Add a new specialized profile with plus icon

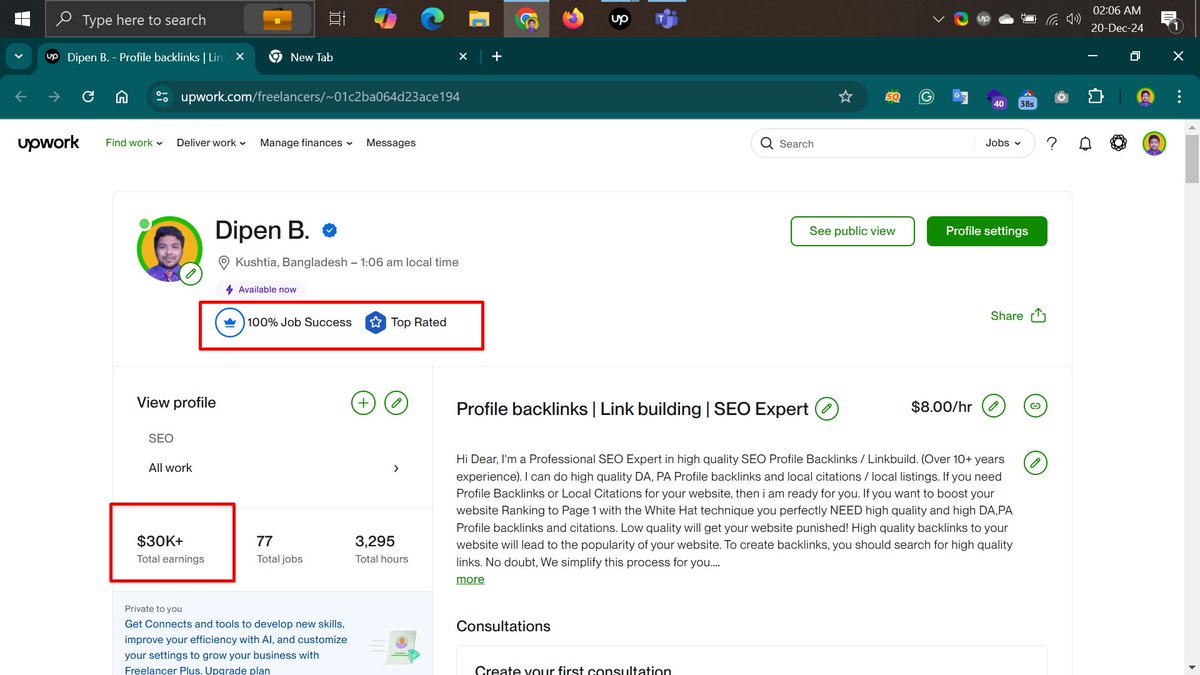363,403
